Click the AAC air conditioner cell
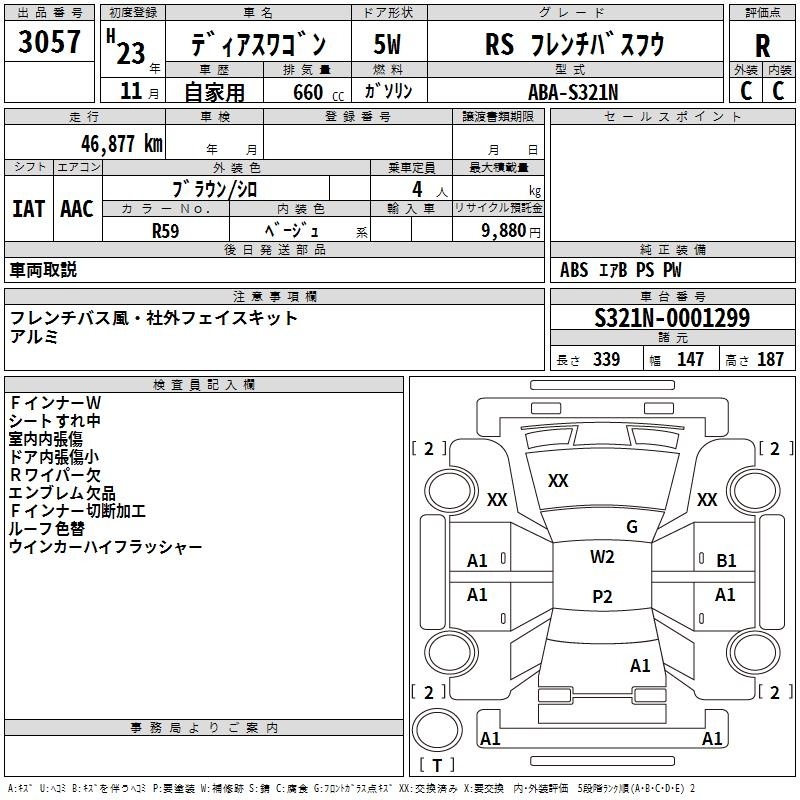The height and width of the screenshot is (800, 800). click(x=76, y=208)
